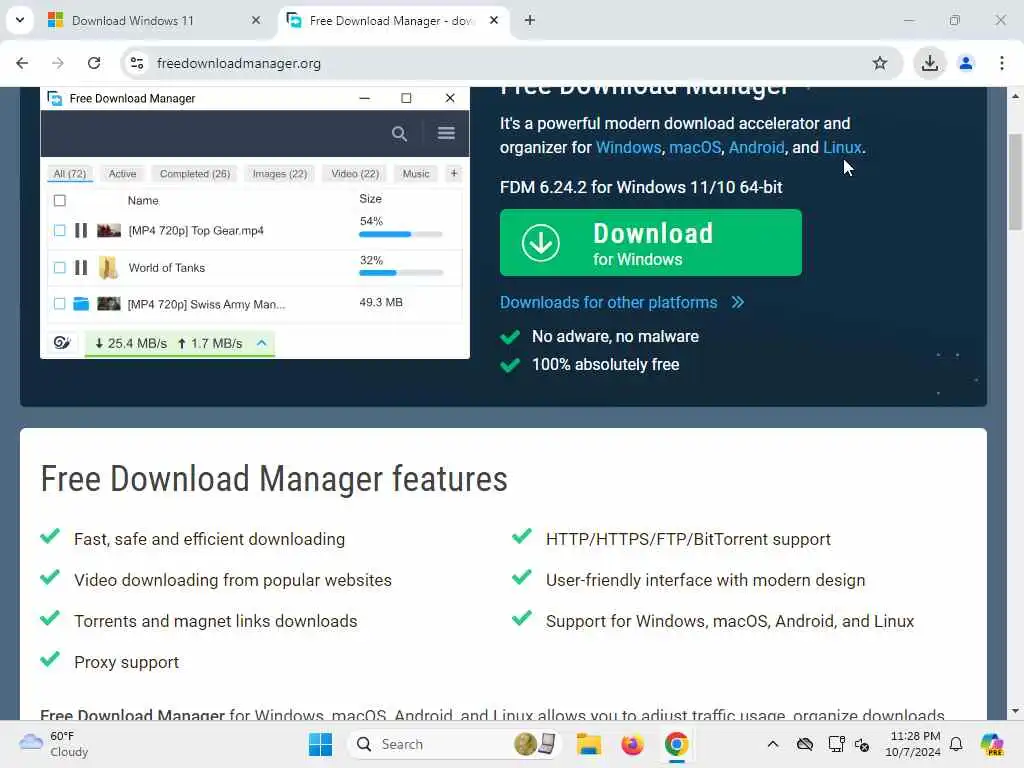
Task: Check the World of Tanks row checkbox
Action: pyautogui.click(x=59, y=268)
